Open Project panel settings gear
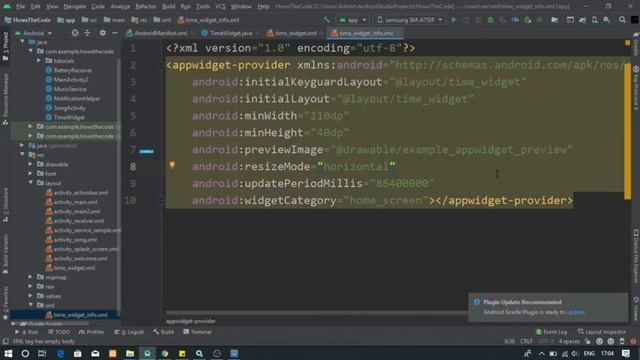 pyautogui.click(x=102, y=33)
